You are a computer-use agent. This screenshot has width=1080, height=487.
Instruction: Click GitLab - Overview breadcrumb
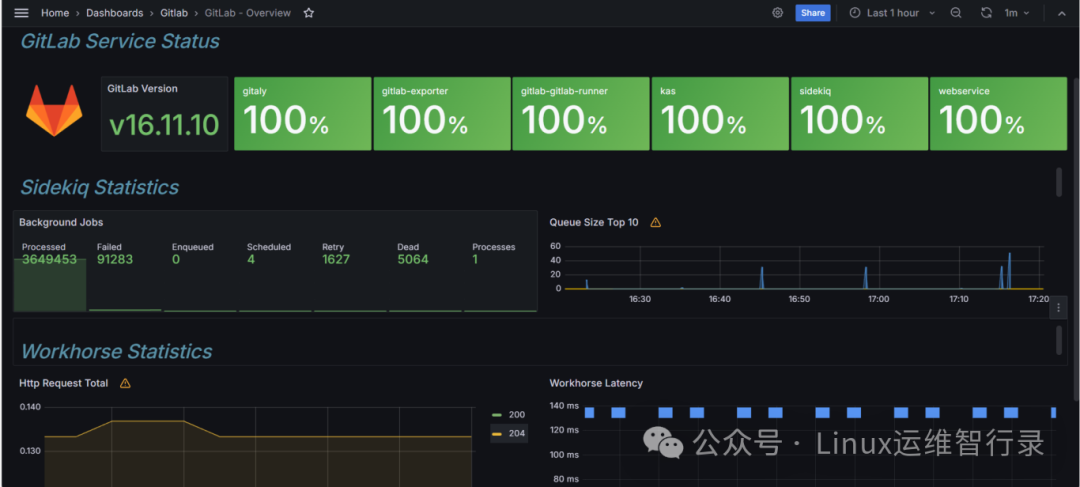click(248, 13)
